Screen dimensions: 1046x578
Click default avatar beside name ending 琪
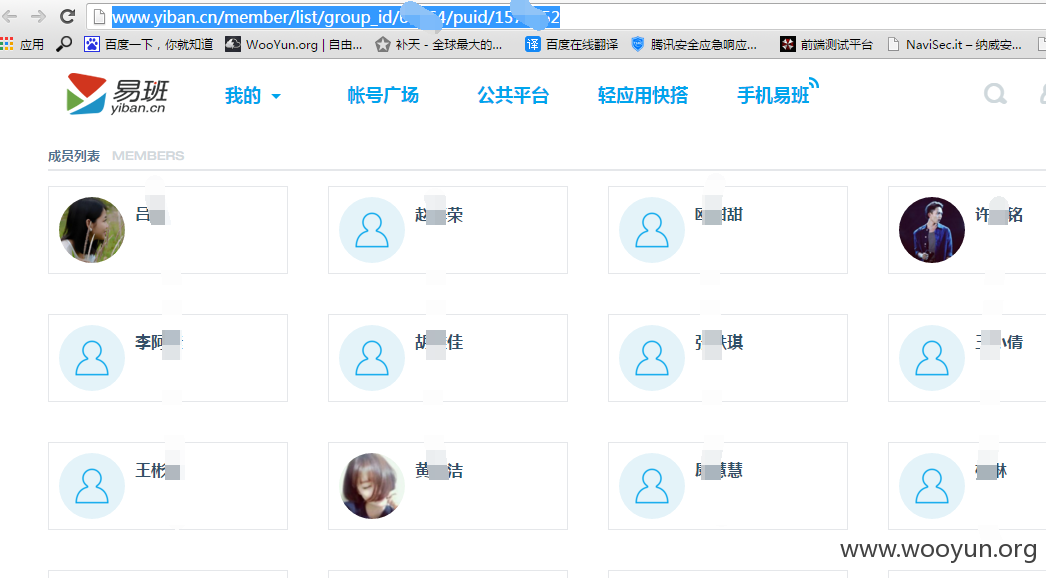coord(652,358)
